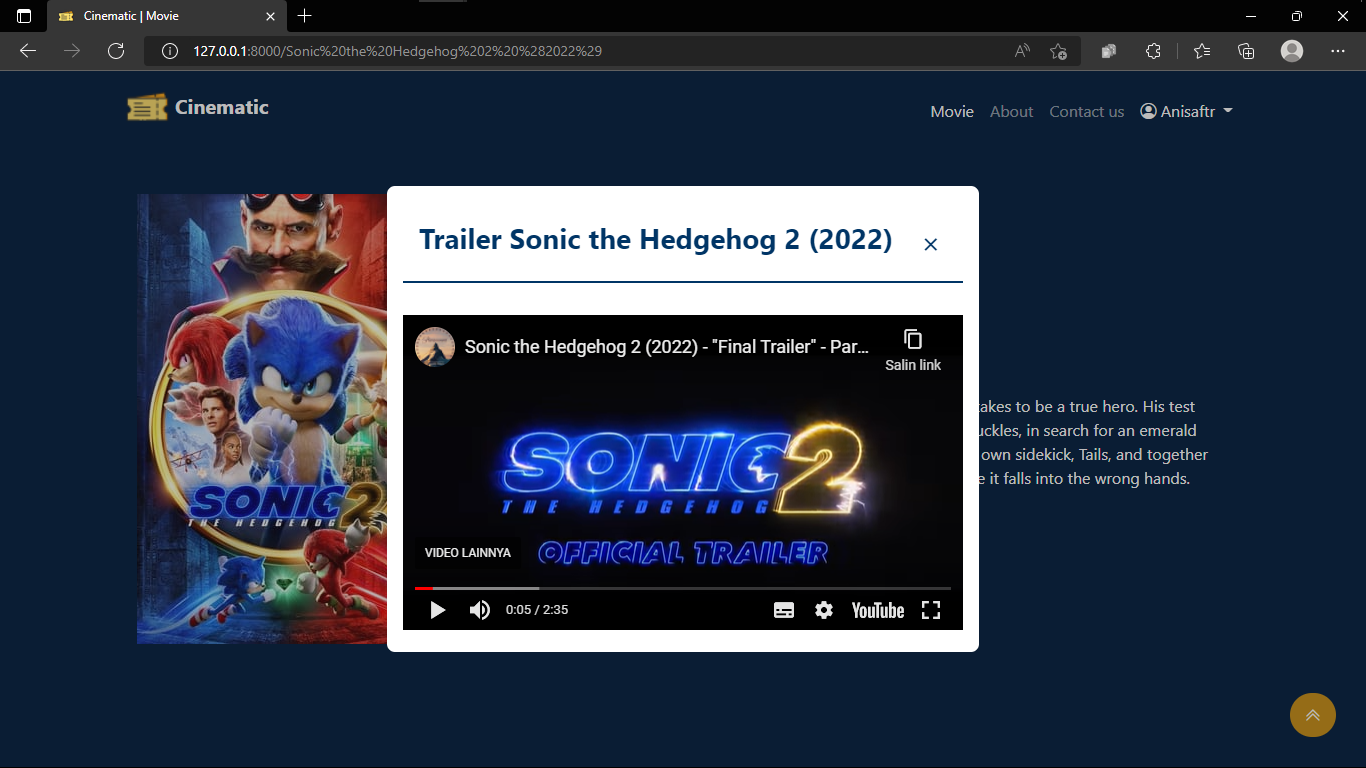The width and height of the screenshot is (1366, 768).
Task: Click the modal title Trailer Sonic the Hedgehog 2
Action: click(x=656, y=240)
